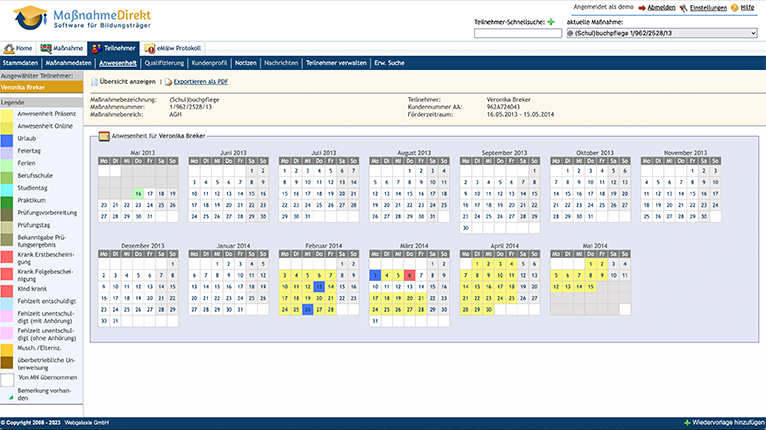Click the green Bemerkung vorhanden triangle marker
766x430 pixels.
pyautogui.click(x=11, y=398)
